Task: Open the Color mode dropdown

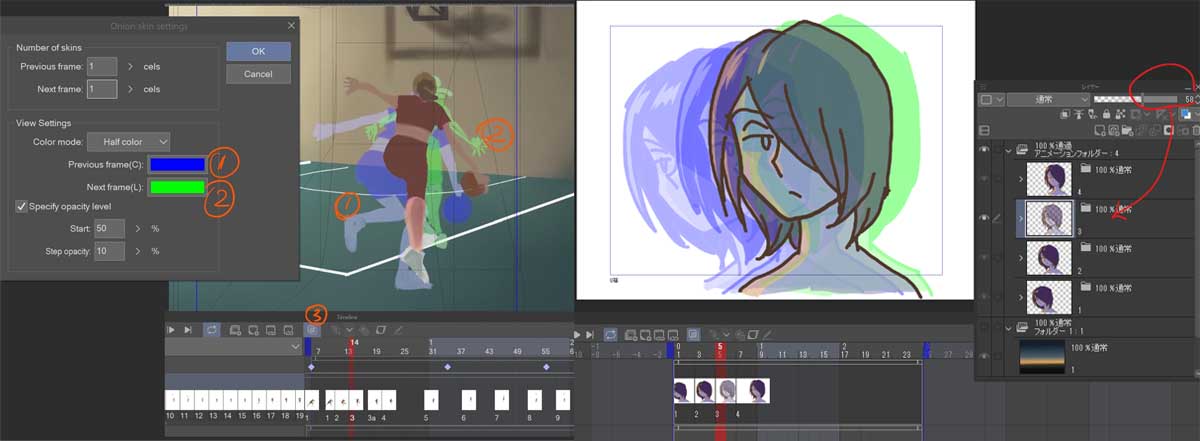Action: [x=129, y=142]
